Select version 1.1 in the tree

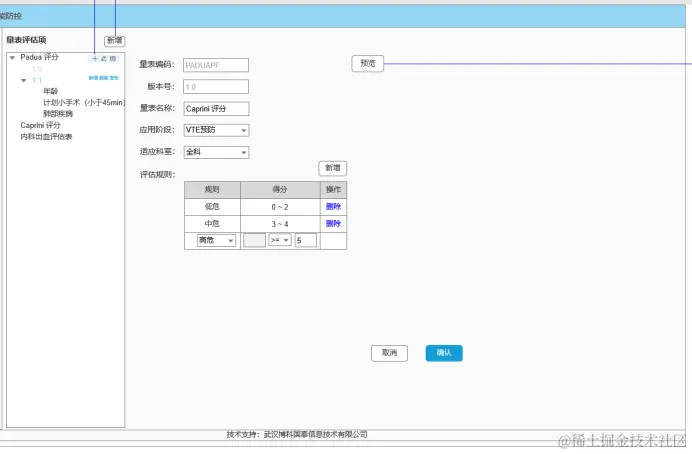37,80
